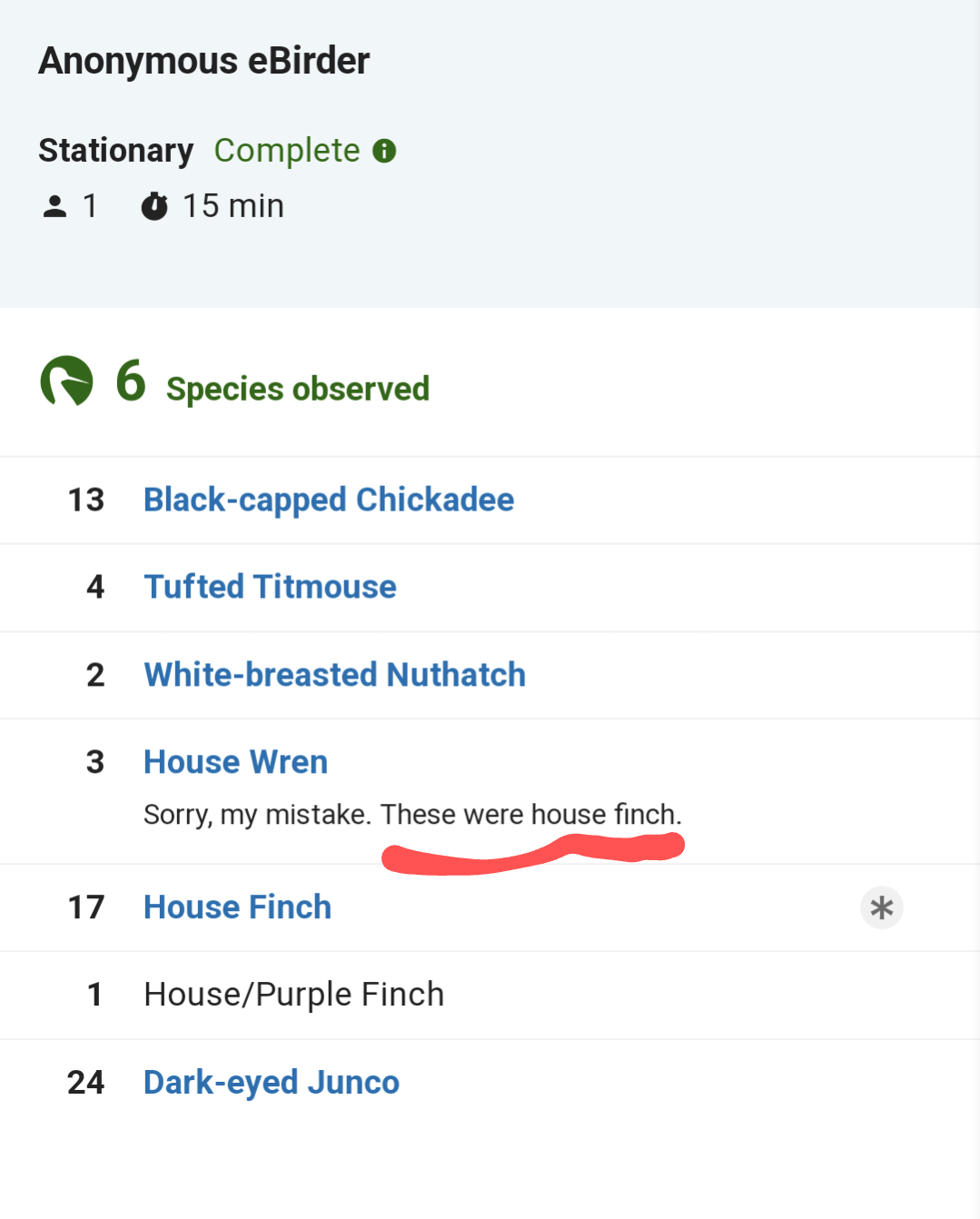The width and height of the screenshot is (980, 1219).
Task: Open the Tufted Titmouse species link
Action: tap(270, 587)
